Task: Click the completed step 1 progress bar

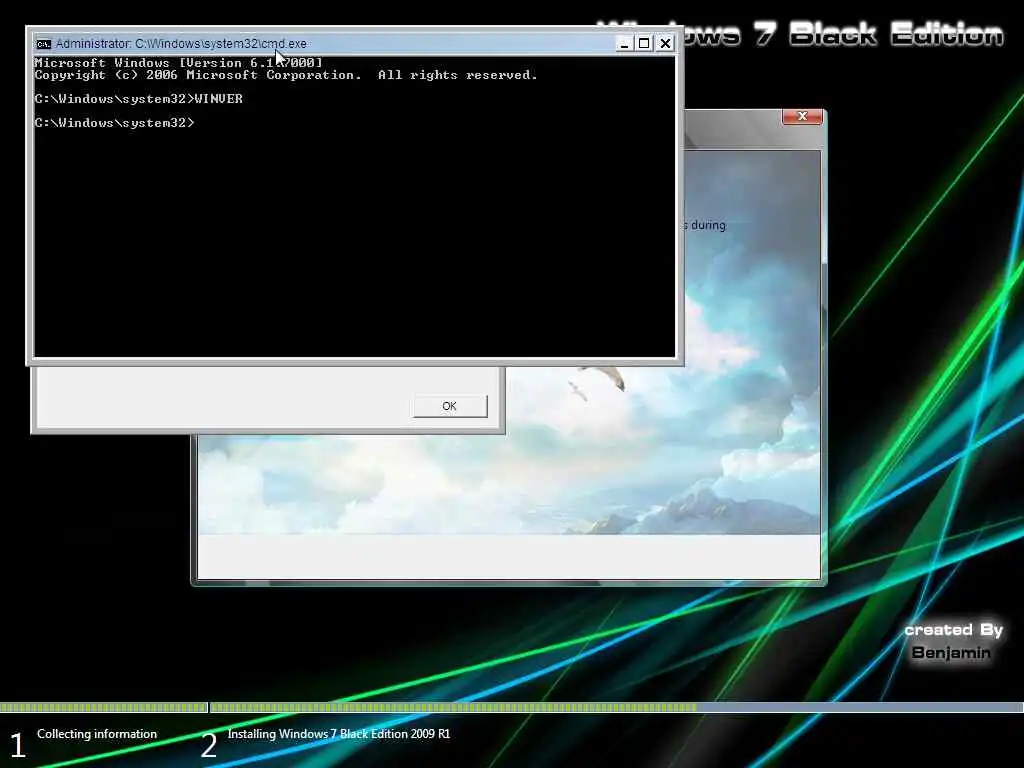Action: coord(103,707)
